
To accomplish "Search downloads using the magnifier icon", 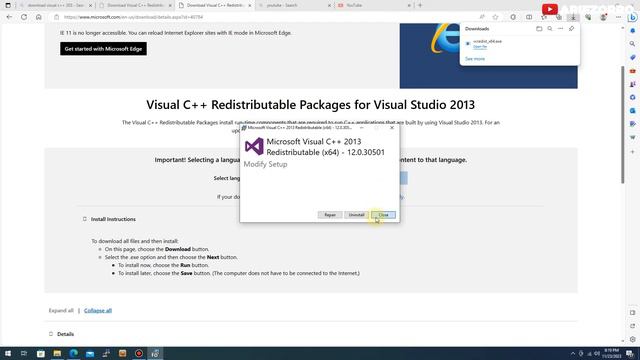I will tap(550, 29).
